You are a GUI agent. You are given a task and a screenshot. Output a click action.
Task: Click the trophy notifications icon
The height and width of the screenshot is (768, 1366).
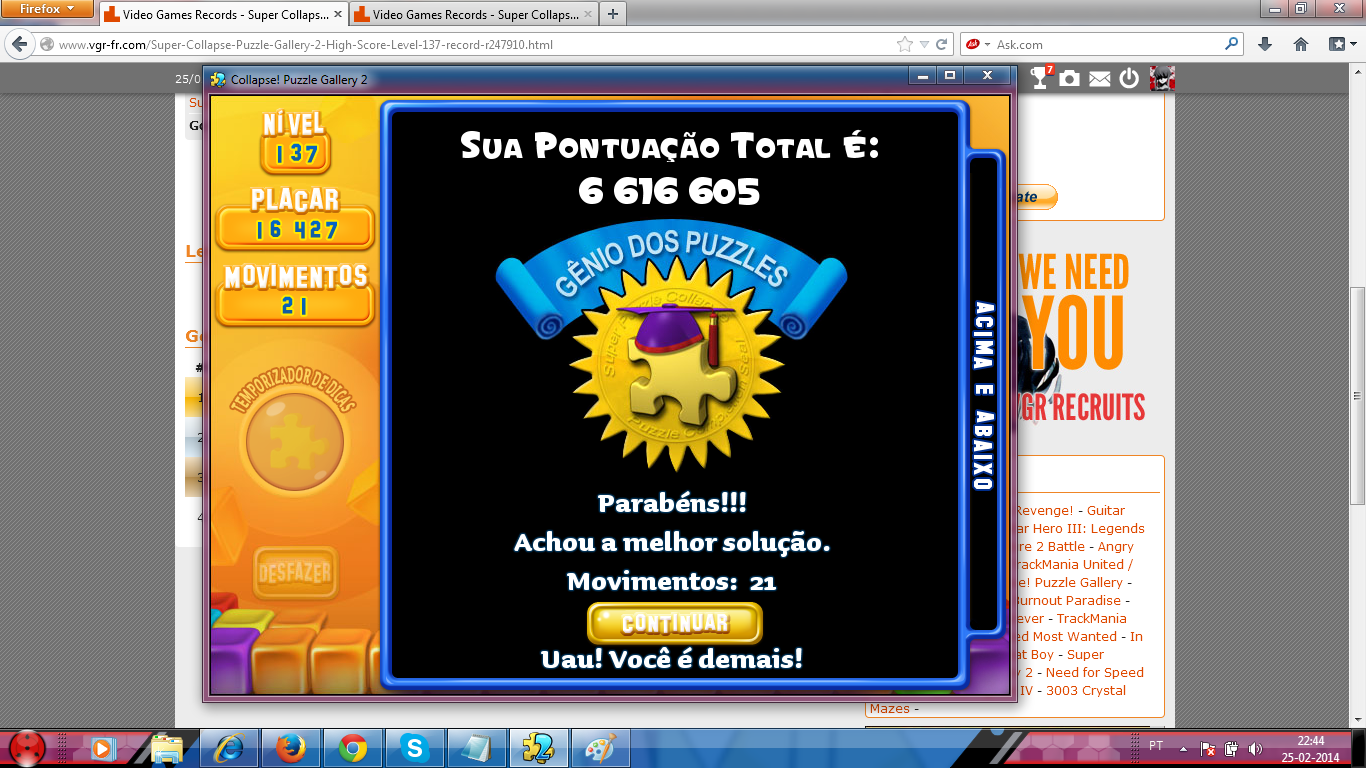click(1041, 78)
